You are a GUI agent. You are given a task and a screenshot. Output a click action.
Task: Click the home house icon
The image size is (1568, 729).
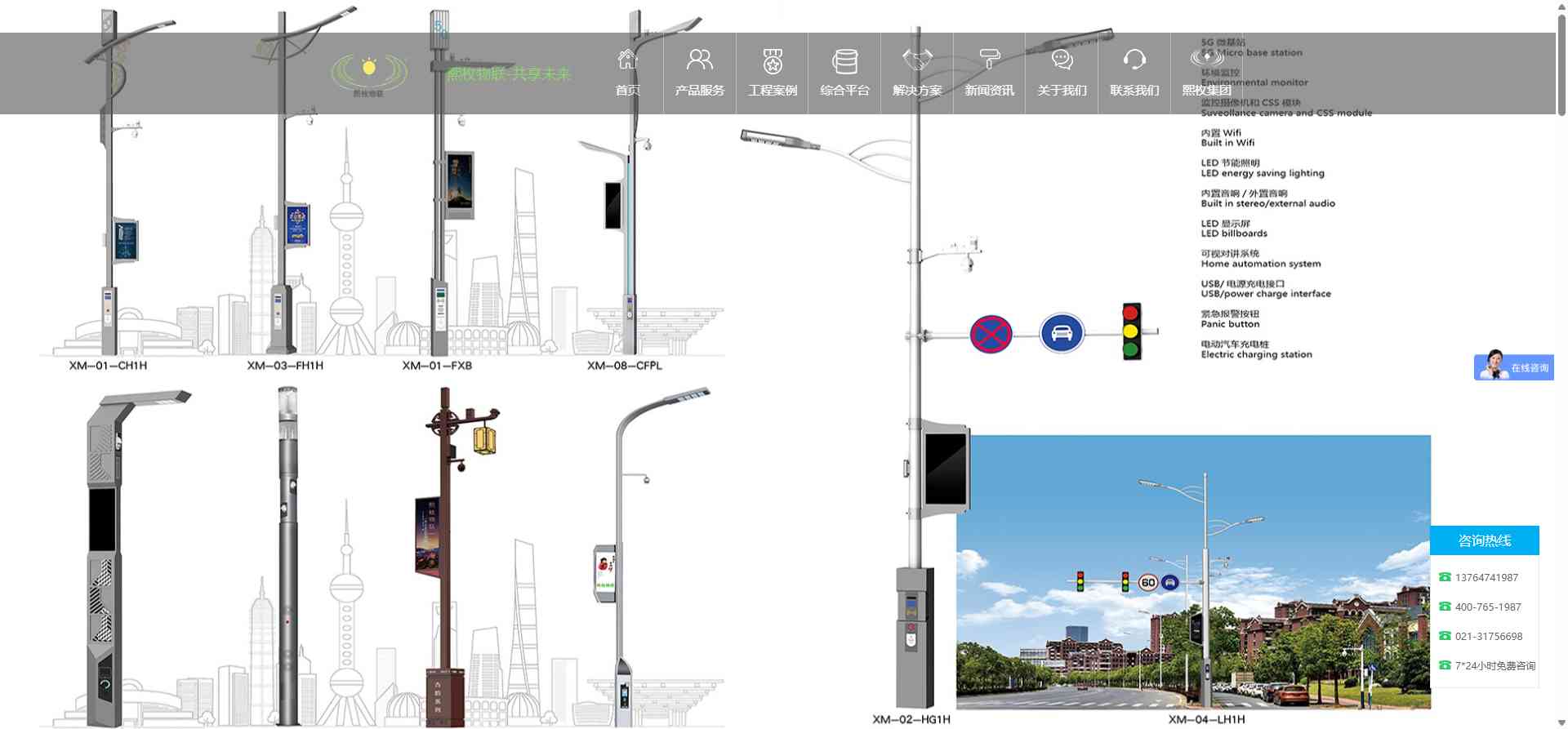627,60
